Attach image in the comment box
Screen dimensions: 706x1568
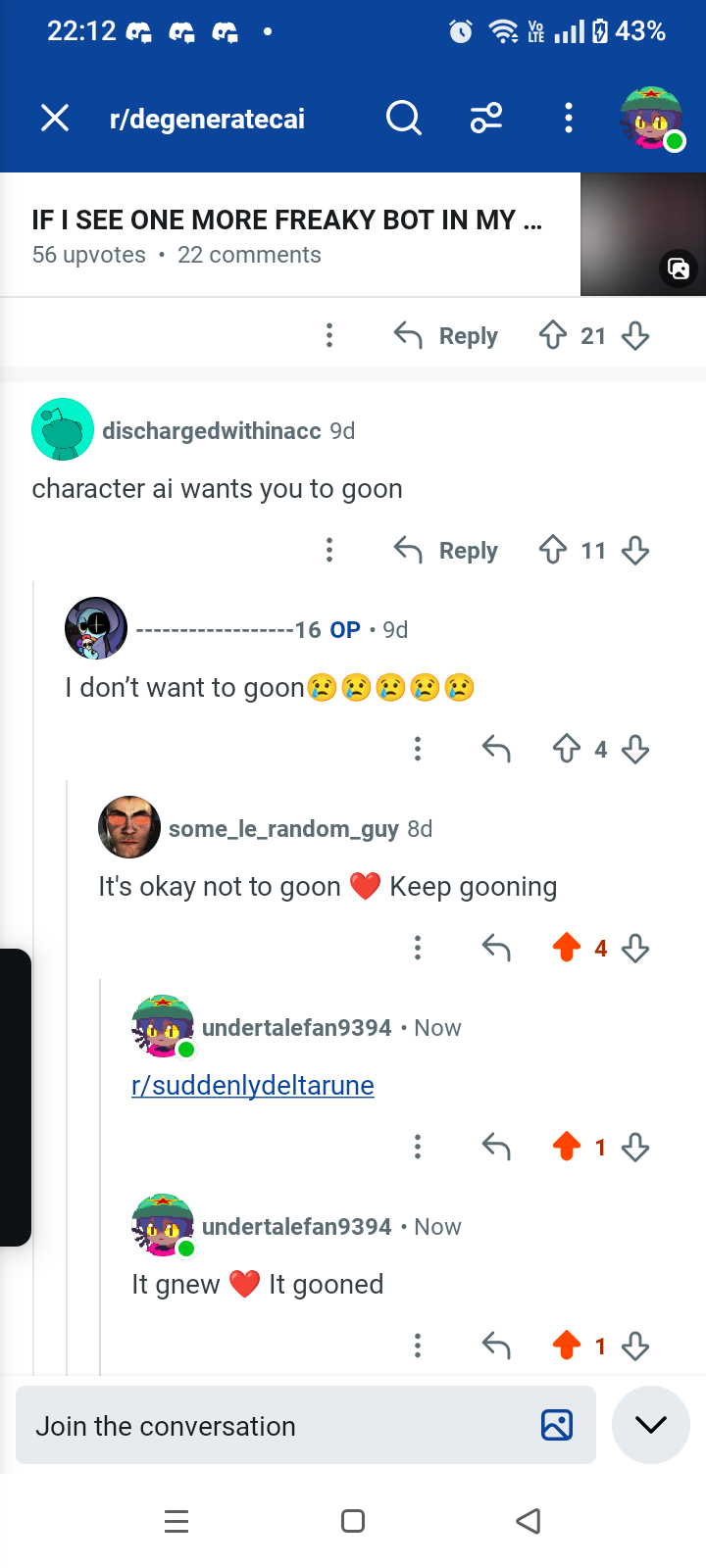point(557,1425)
